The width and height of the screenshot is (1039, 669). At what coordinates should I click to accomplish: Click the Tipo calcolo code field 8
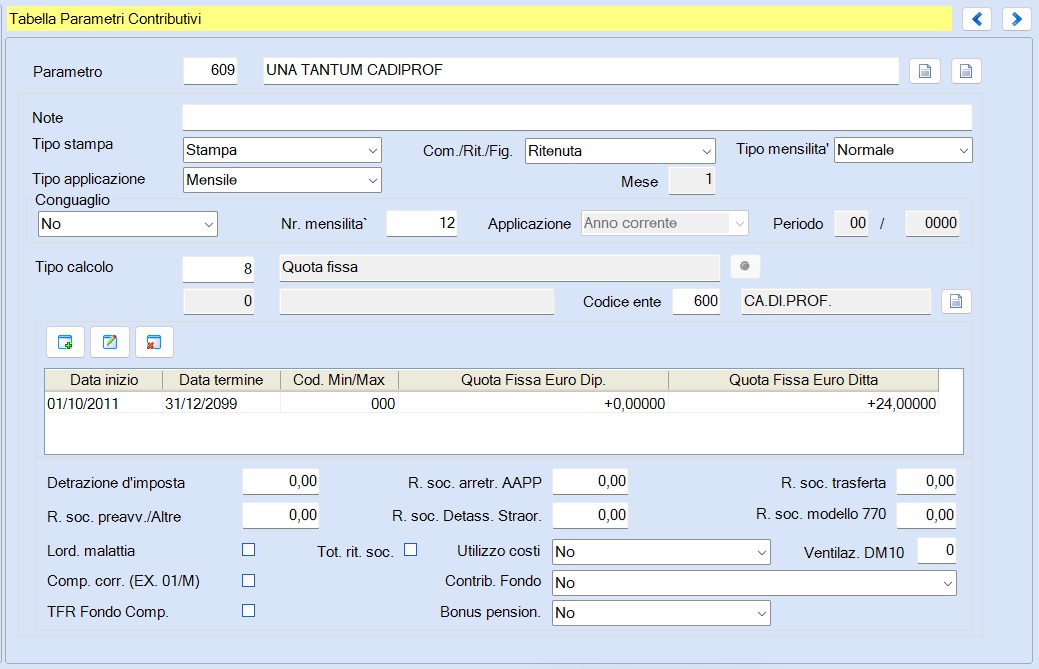(x=219, y=268)
